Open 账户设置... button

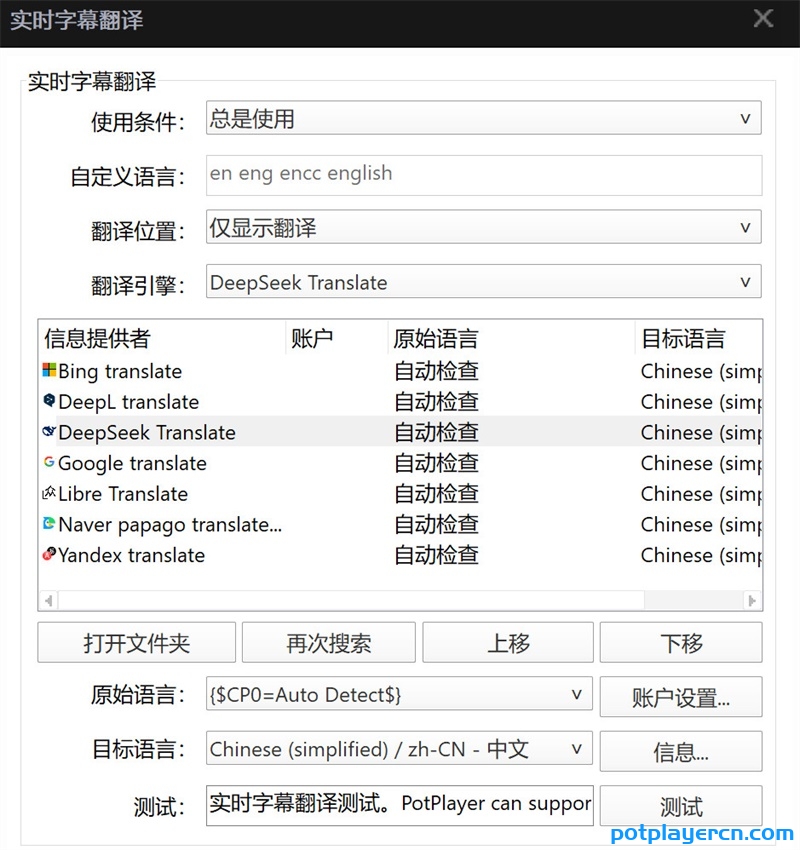681,697
